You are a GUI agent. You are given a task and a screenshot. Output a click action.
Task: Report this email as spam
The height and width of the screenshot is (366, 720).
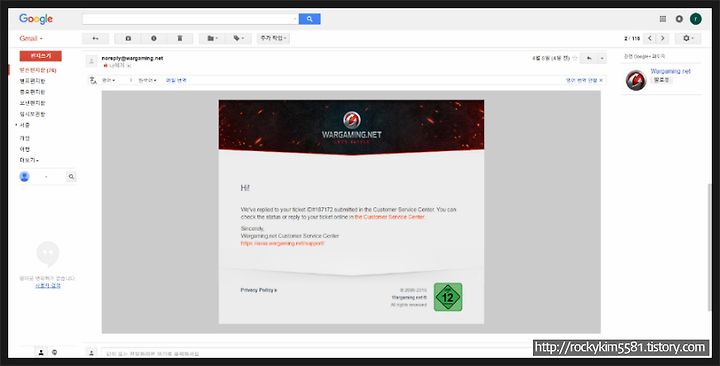(x=154, y=39)
